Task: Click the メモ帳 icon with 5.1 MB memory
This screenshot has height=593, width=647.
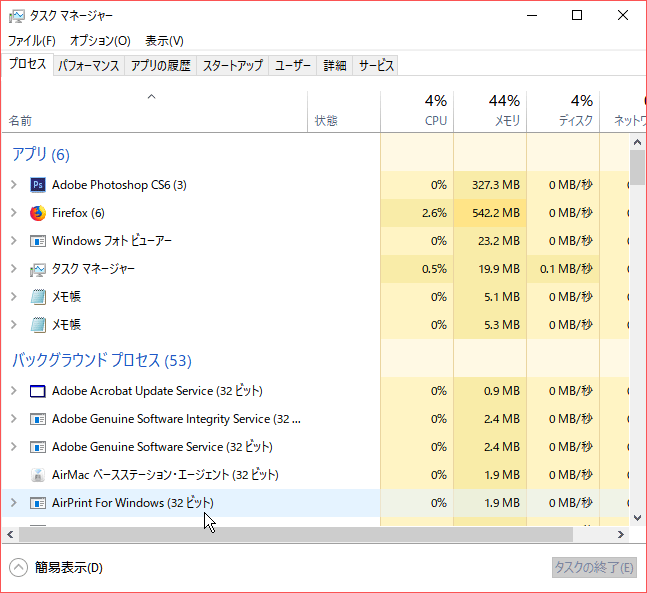Action: (38, 297)
